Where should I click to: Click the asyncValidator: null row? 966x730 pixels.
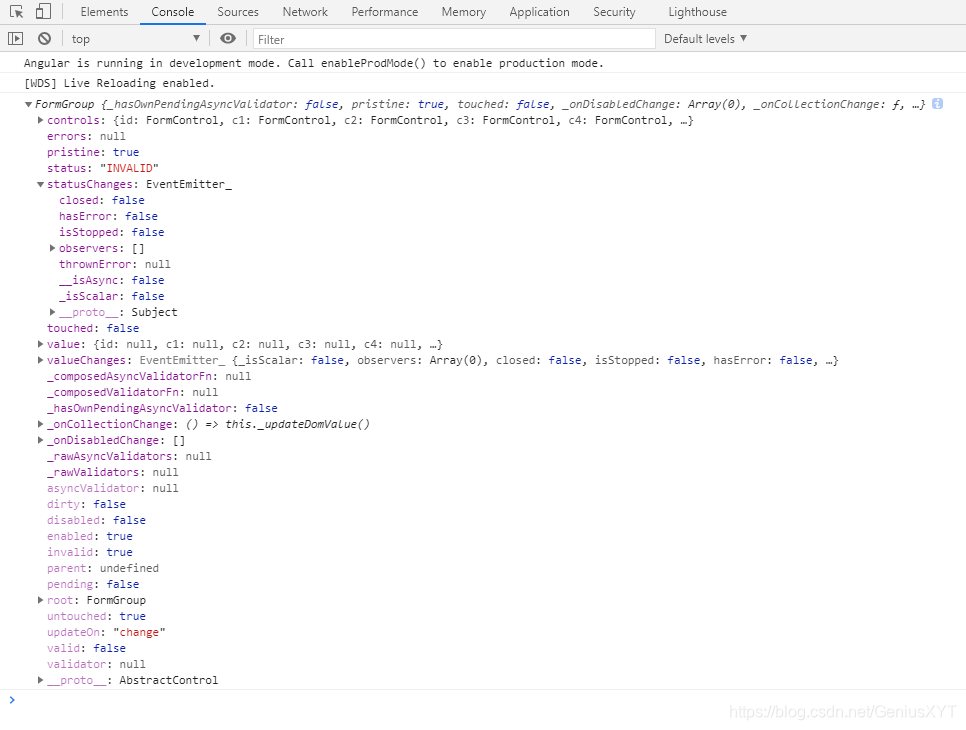[x=113, y=489]
